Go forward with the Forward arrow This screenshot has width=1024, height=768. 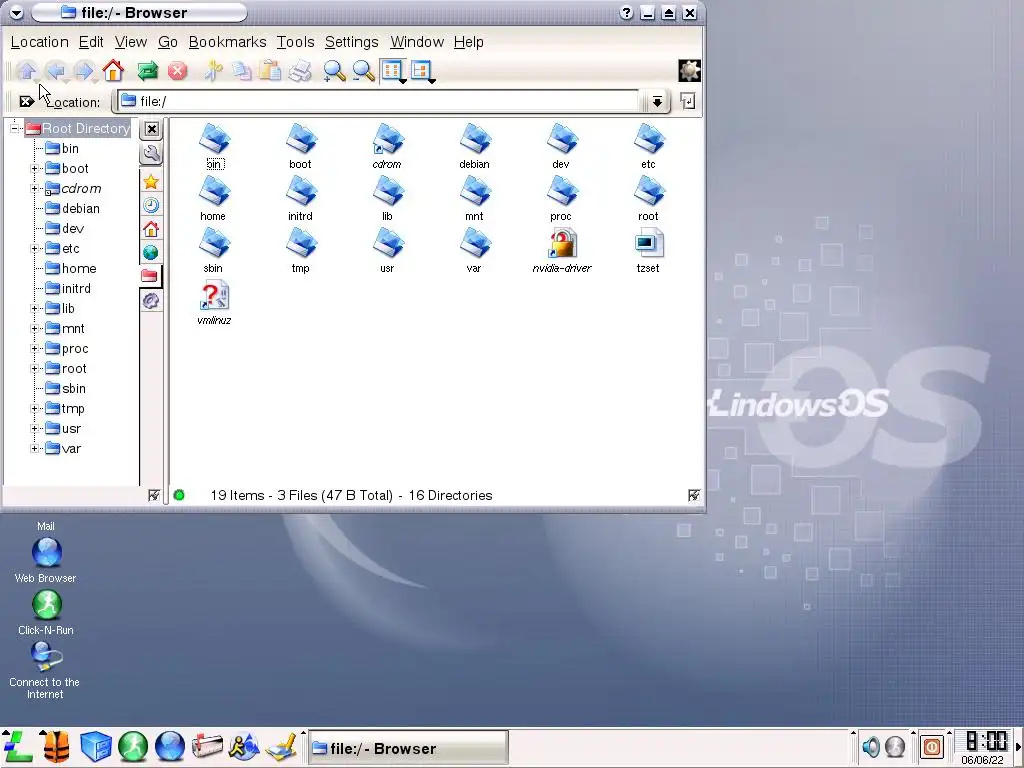(84, 71)
